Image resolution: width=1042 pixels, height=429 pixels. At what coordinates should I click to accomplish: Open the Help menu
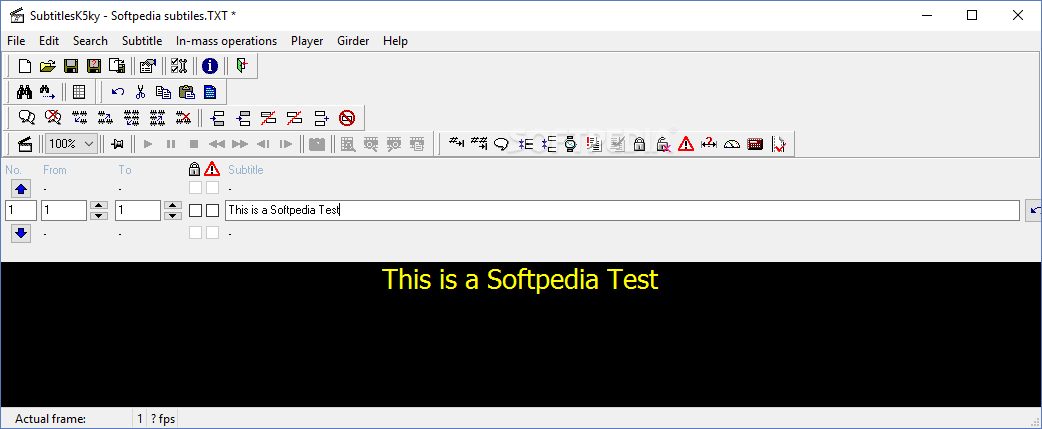(395, 41)
